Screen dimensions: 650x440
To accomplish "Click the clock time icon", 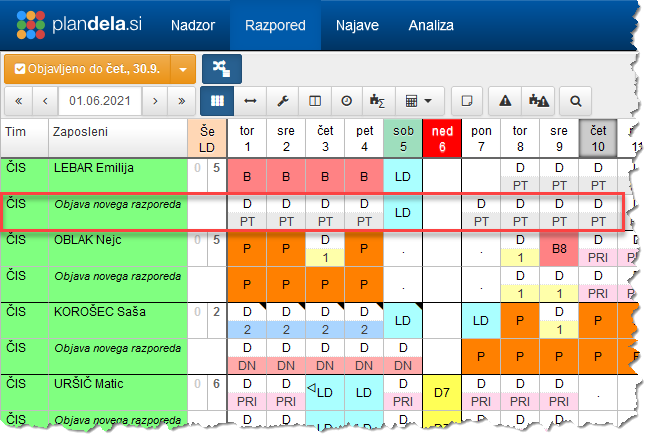I will tap(347, 101).
